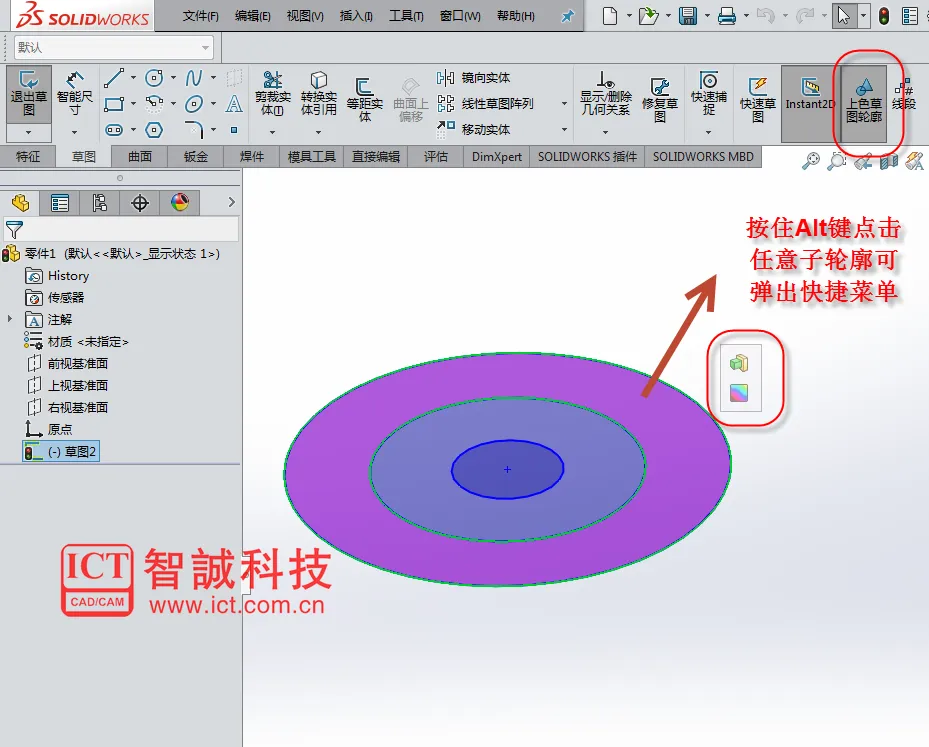Select (-) 草图2 in the tree
Viewport: 929px width, 747px height.
point(60,451)
